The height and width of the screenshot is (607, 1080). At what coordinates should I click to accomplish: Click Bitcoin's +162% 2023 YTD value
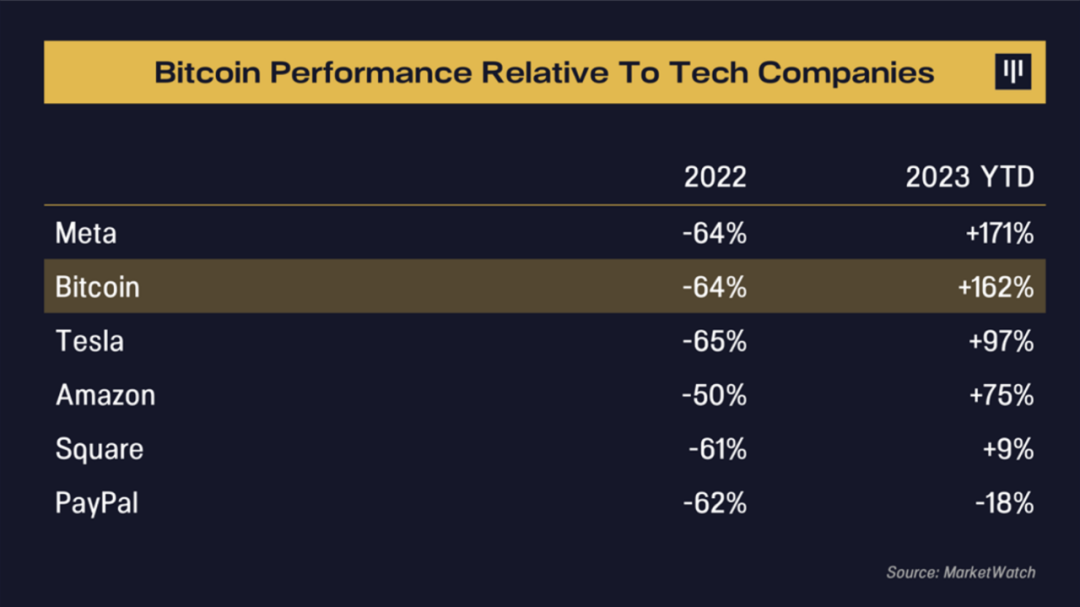point(994,287)
